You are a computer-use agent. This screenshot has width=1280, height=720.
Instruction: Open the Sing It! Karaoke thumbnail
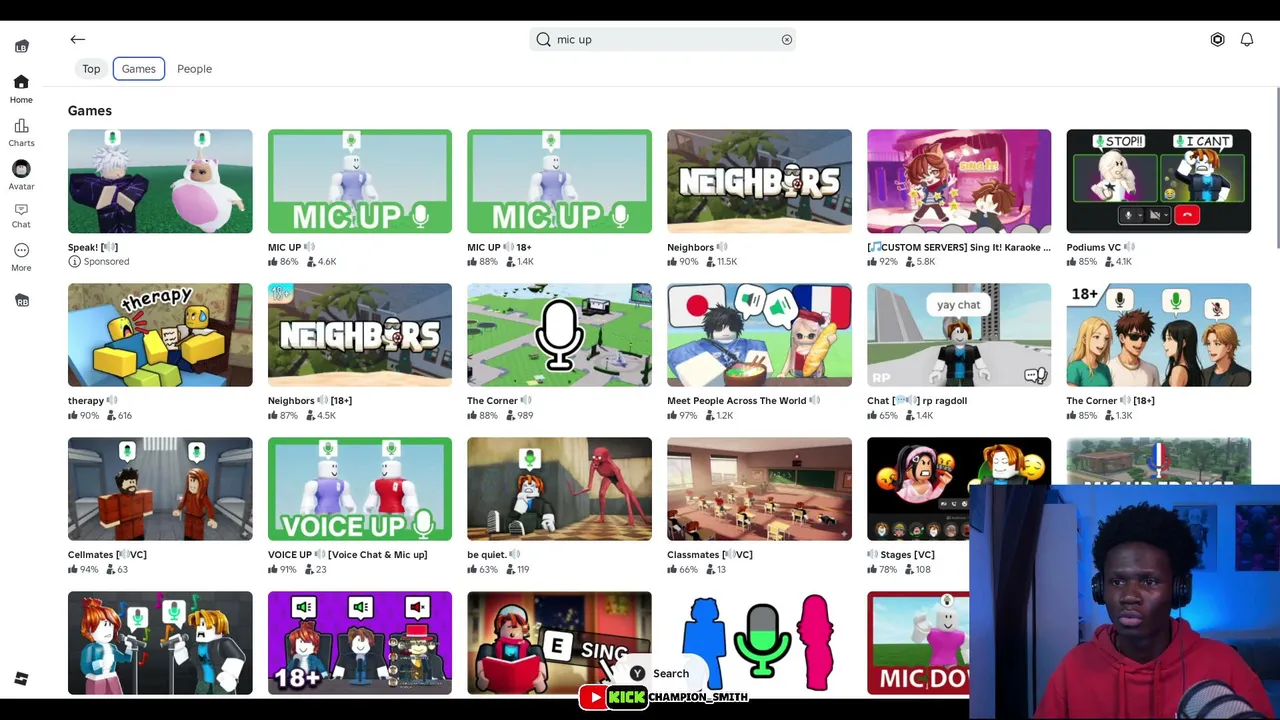click(959, 181)
